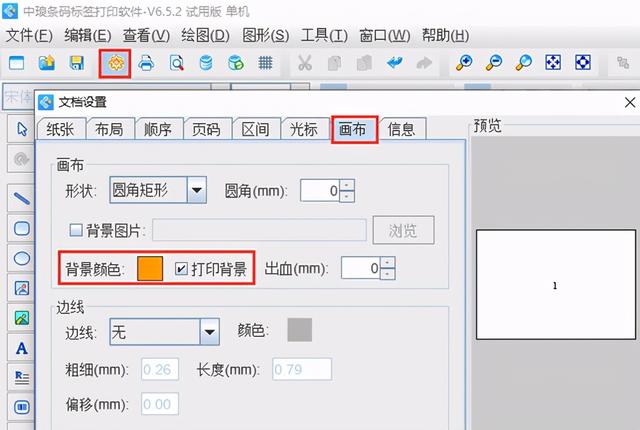
Task: Click the preview page thumbnail numbered 1
Action: (556, 284)
